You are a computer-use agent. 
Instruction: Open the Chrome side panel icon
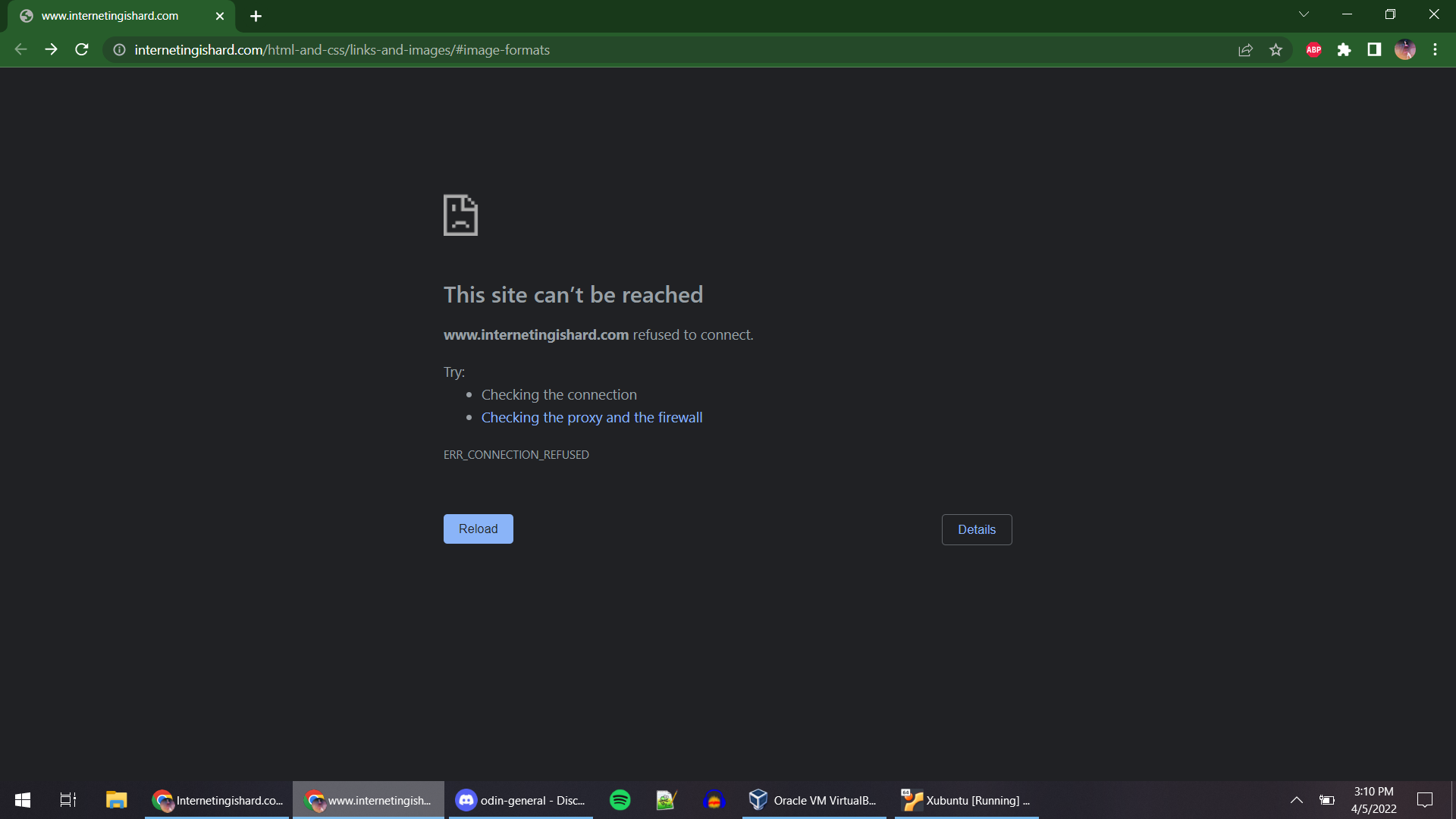point(1374,49)
